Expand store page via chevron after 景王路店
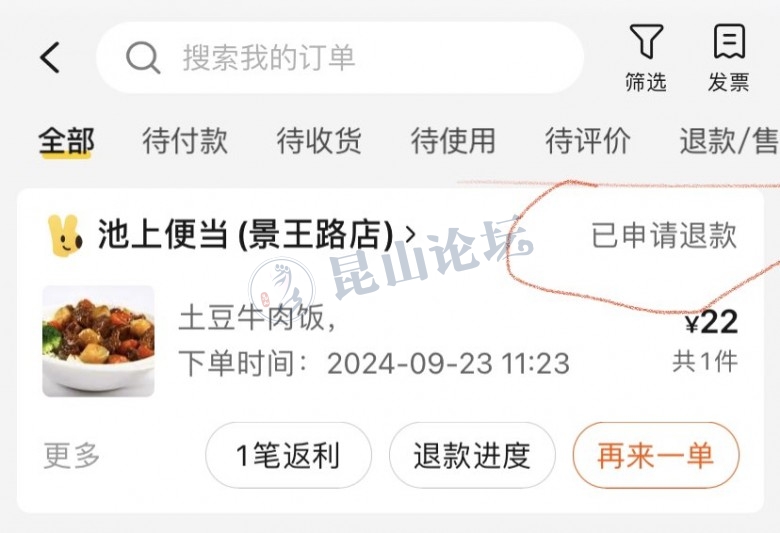 coord(410,234)
